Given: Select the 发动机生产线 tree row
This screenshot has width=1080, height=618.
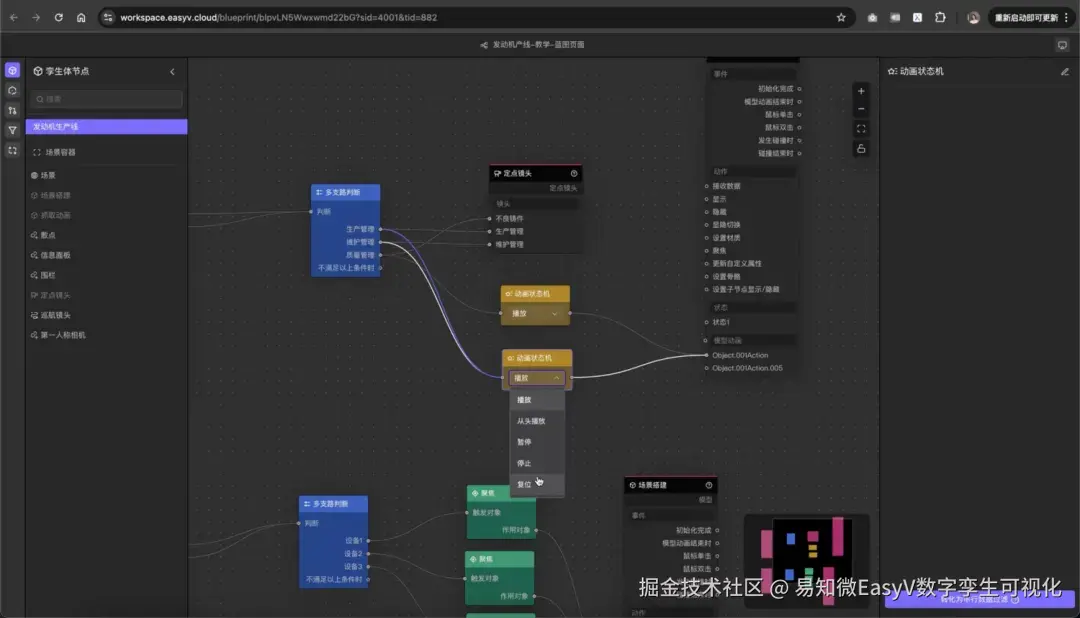Looking at the screenshot, I should point(106,127).
